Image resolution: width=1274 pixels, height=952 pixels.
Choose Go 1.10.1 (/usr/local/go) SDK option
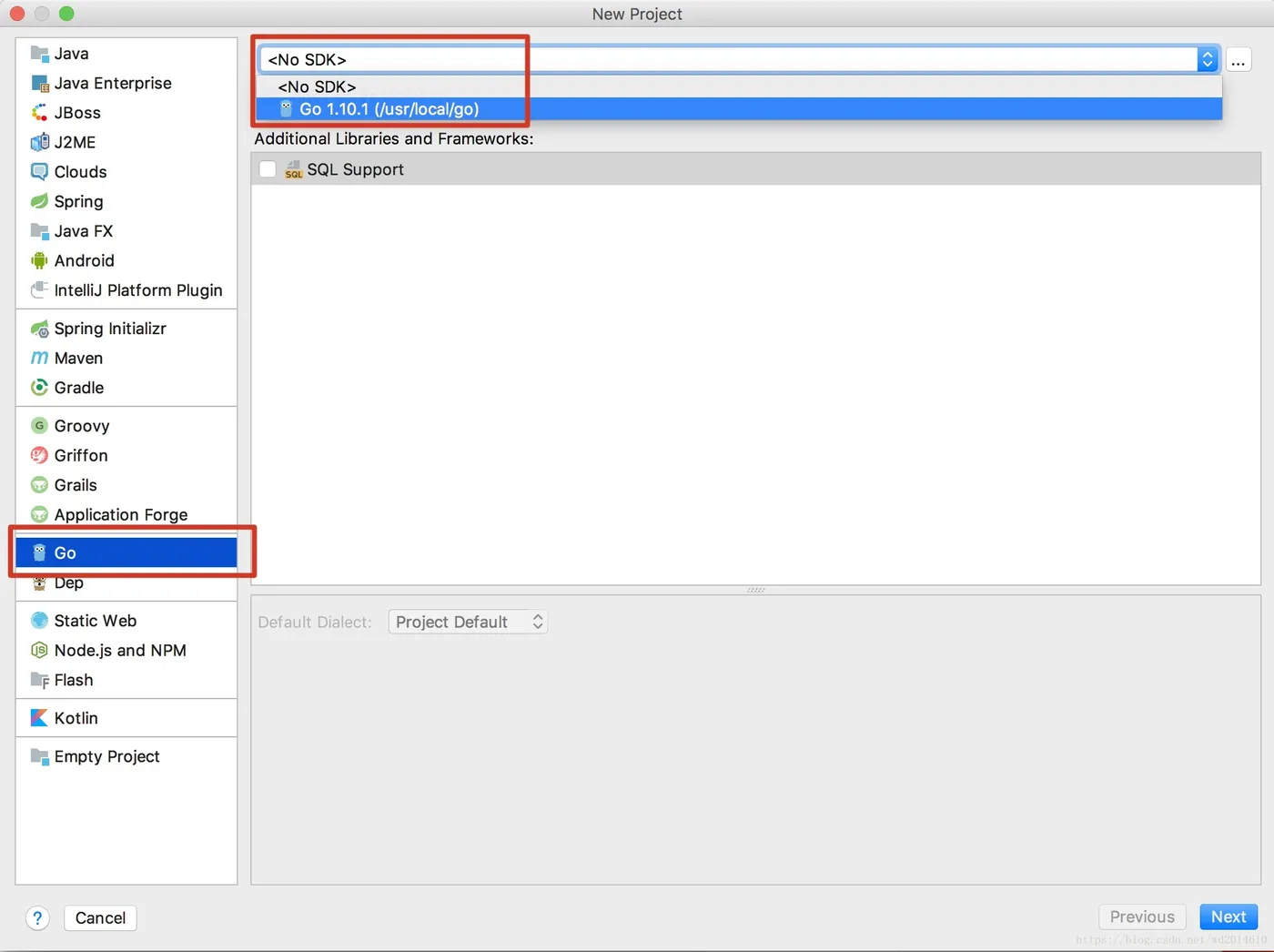click(738, 109)
